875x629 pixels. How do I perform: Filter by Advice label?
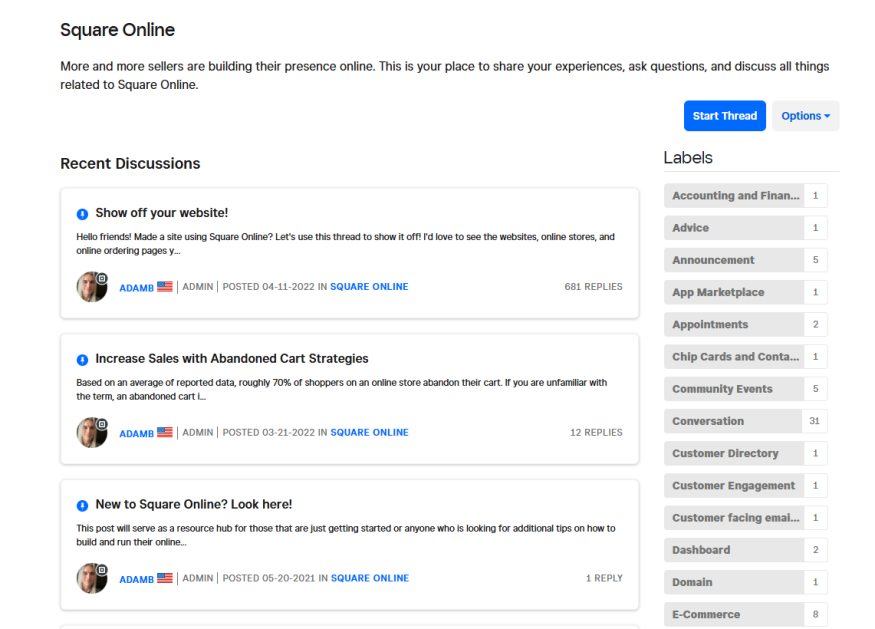click(734, 228)
